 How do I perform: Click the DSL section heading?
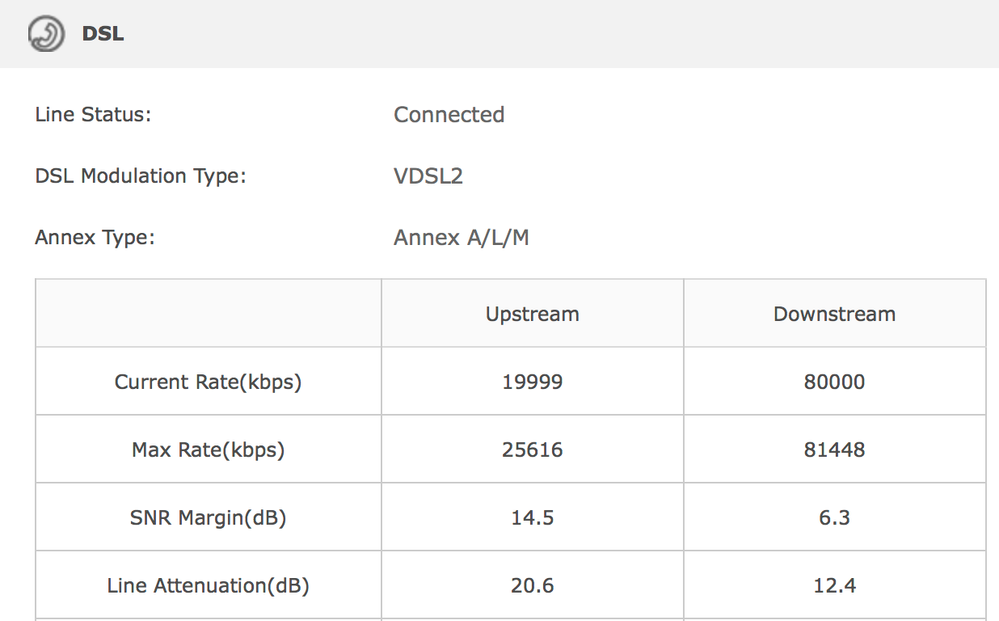[x=103, y=34]
